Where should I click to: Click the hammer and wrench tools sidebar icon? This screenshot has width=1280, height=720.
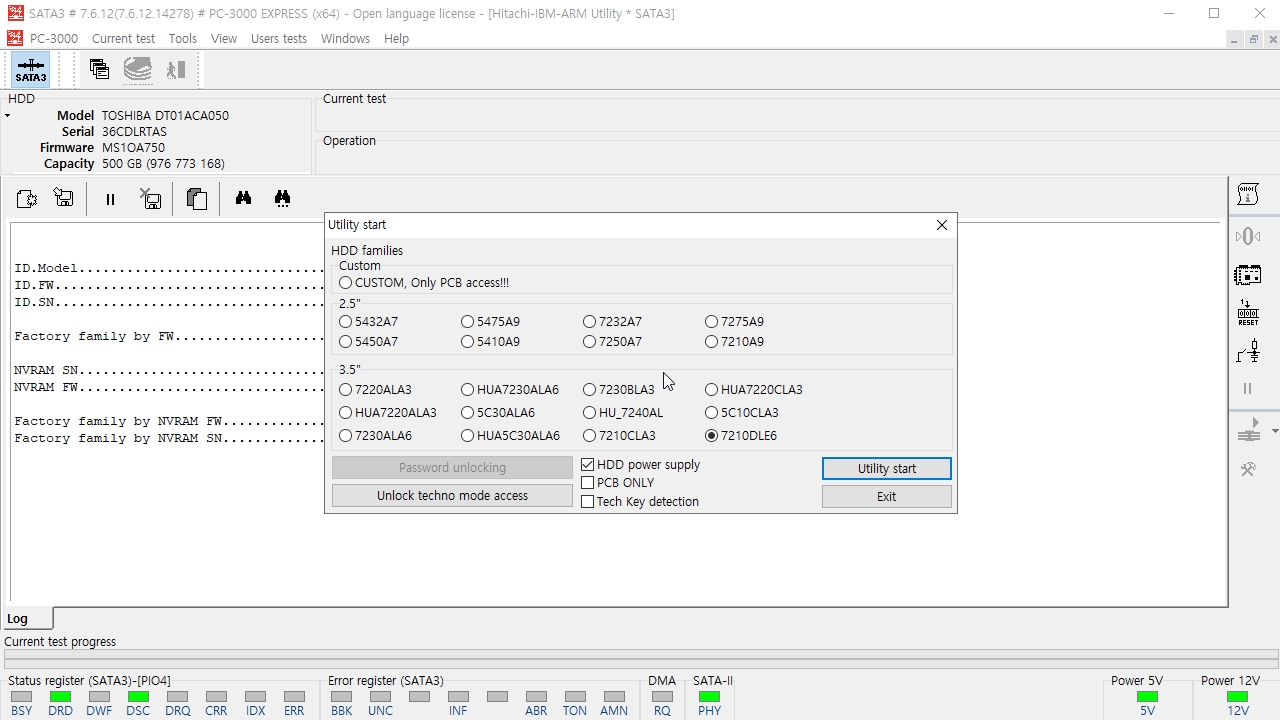click(x=1247, y=469)
